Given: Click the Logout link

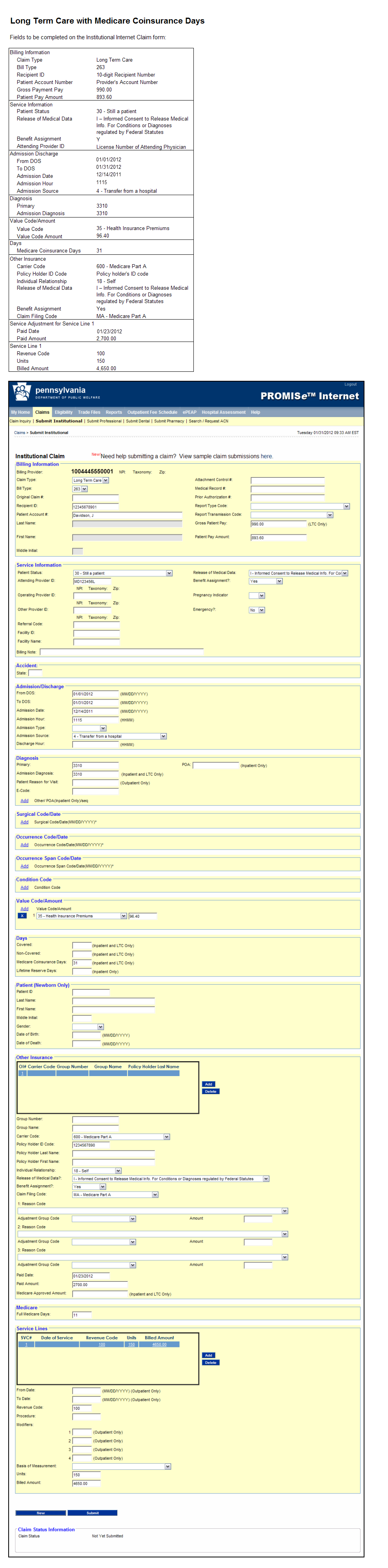Looking at the screenshot, I should coord(350,384).
